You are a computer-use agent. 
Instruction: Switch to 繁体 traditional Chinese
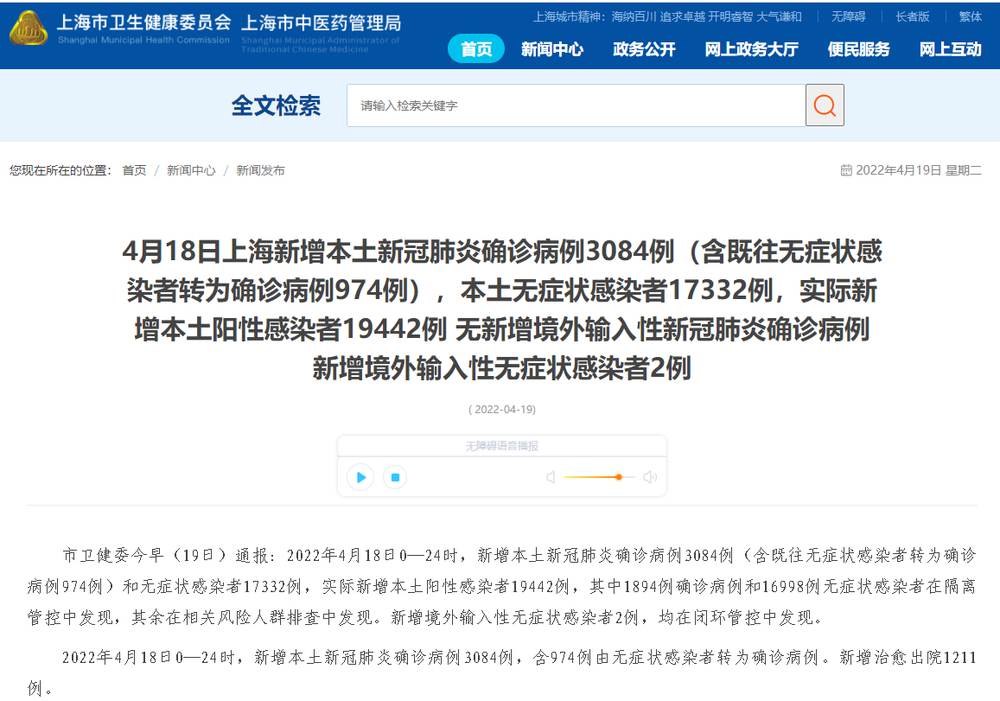[970, 17]
